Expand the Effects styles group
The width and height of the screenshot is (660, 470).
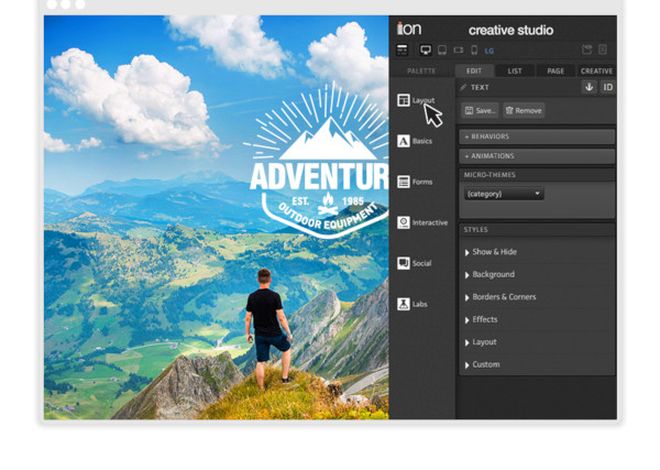pos(481,320)
